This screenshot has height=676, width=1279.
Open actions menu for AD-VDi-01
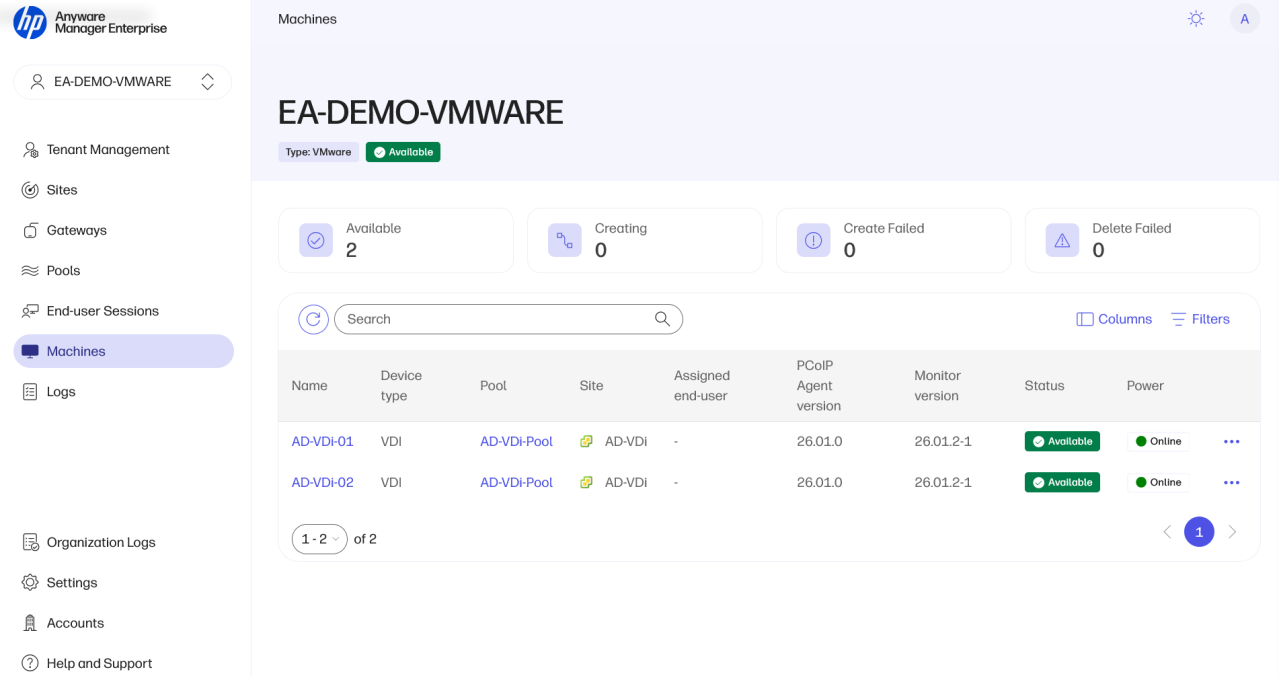1231,442
